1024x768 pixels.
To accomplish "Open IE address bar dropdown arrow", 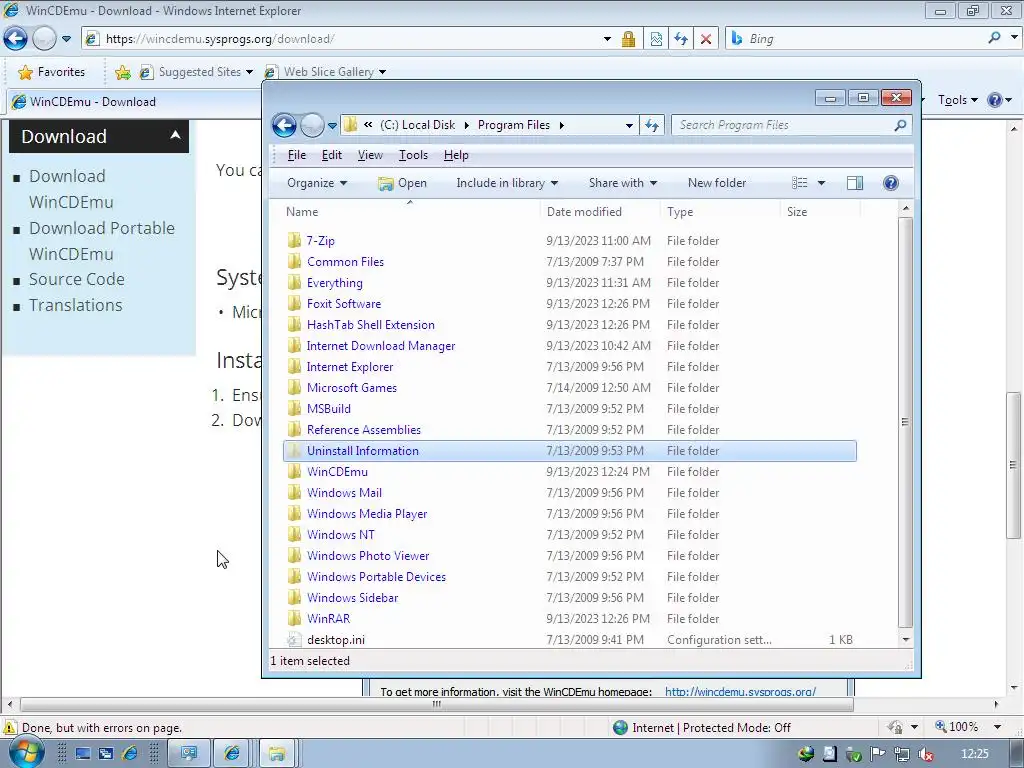I will click(x=607, y=39).
